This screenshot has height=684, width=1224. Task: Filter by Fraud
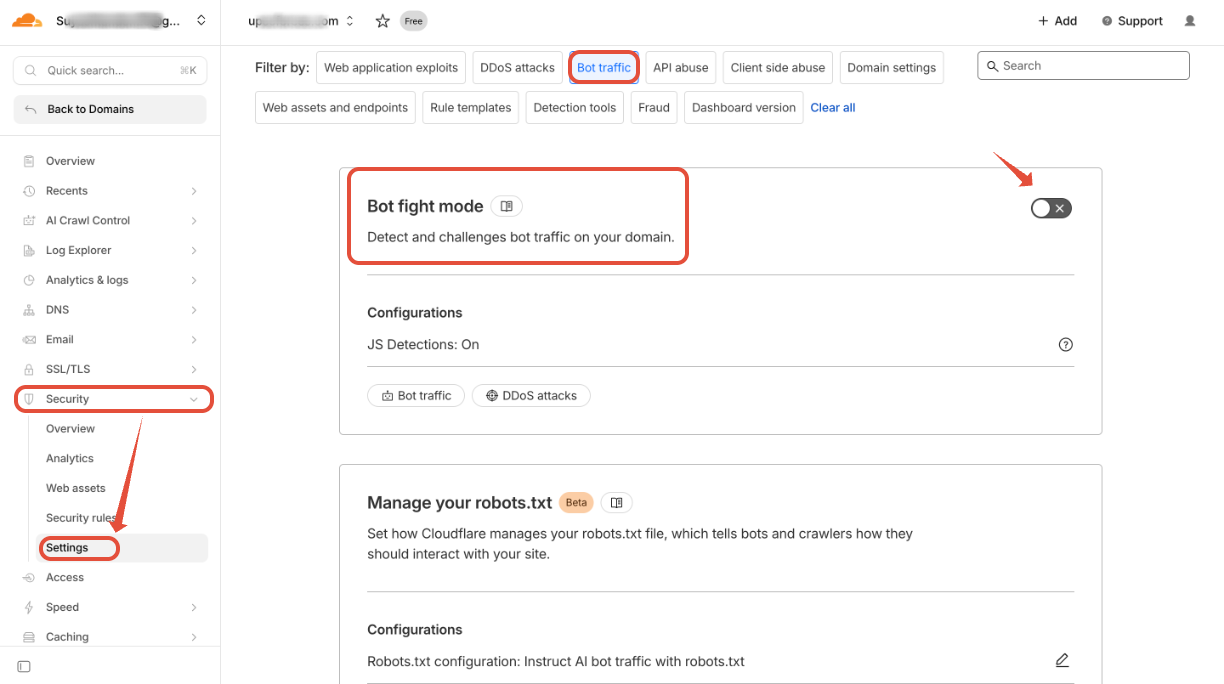(654, 108)
